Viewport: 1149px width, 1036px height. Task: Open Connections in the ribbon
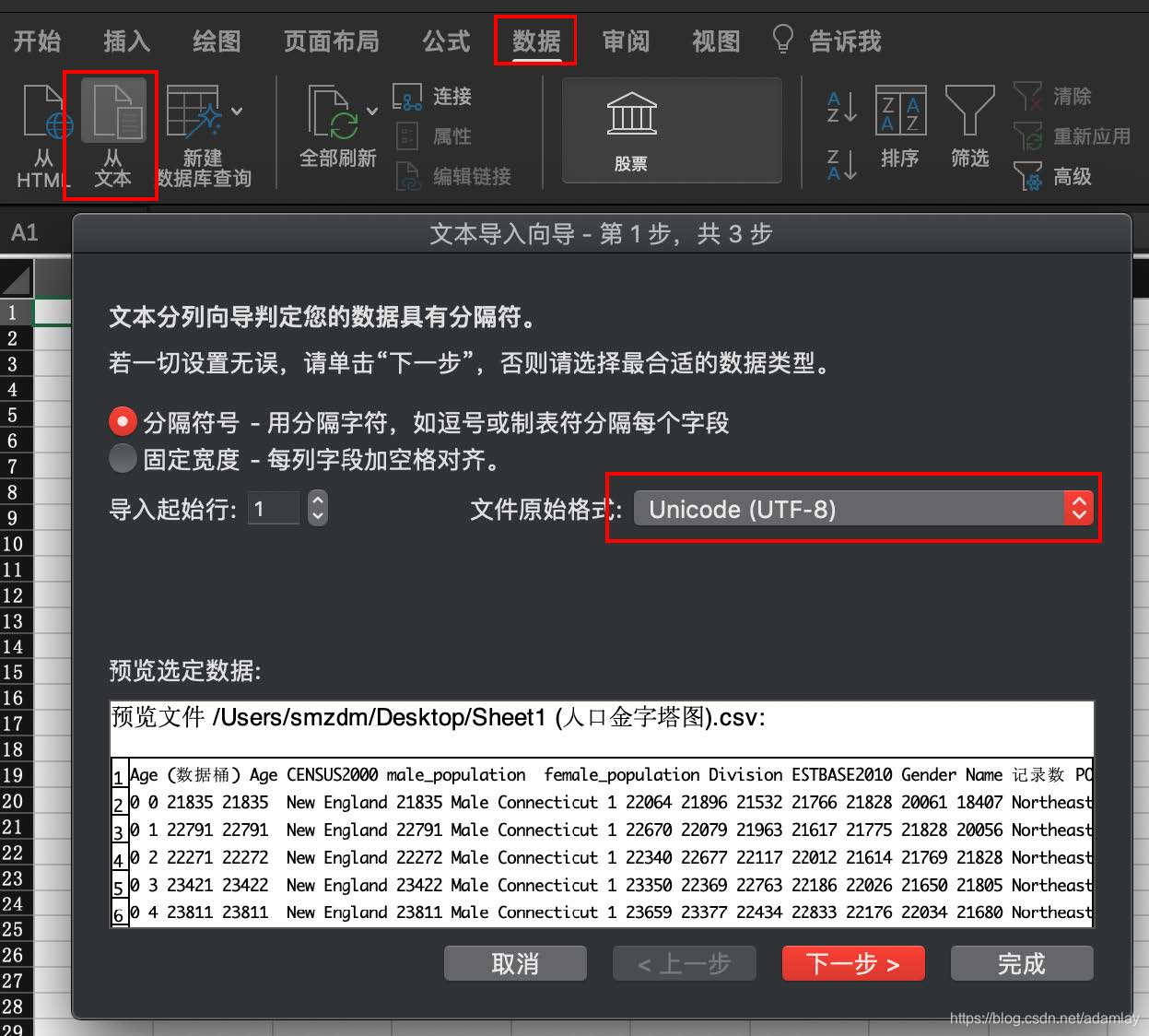[433, 96]
